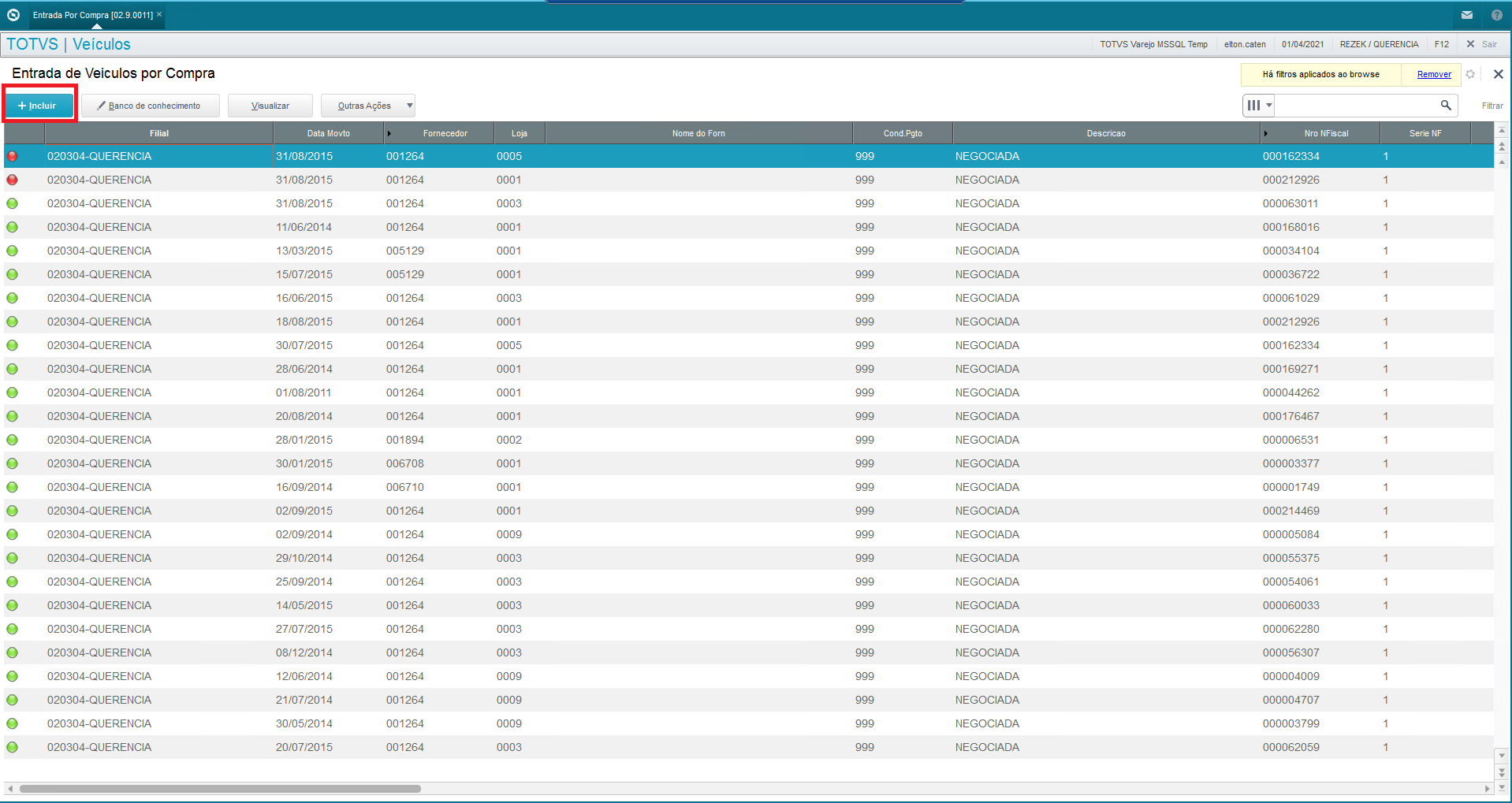
Task: Expand the Outras Ações dropdown arrow
Action: click(410, 106)
